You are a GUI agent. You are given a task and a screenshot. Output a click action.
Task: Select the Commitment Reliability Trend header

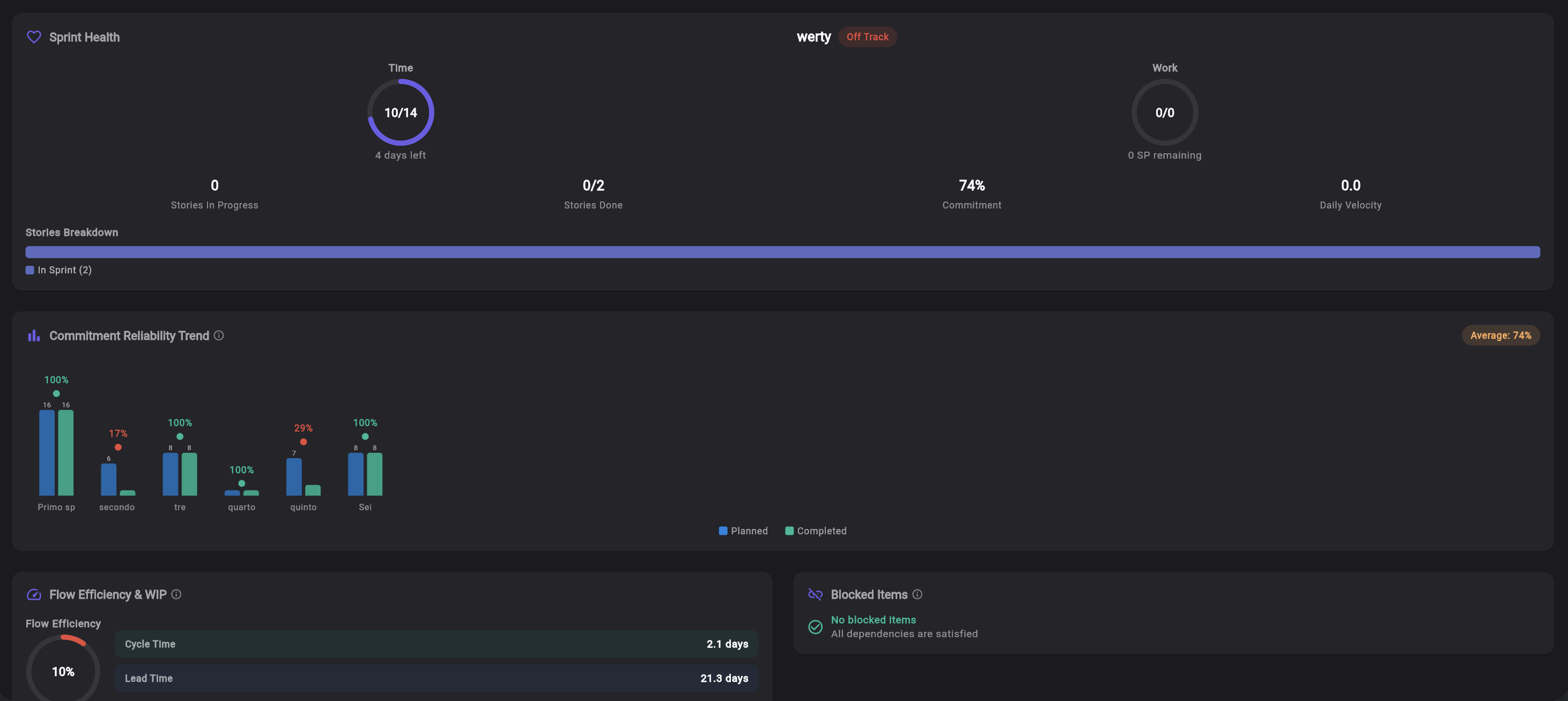129,335
